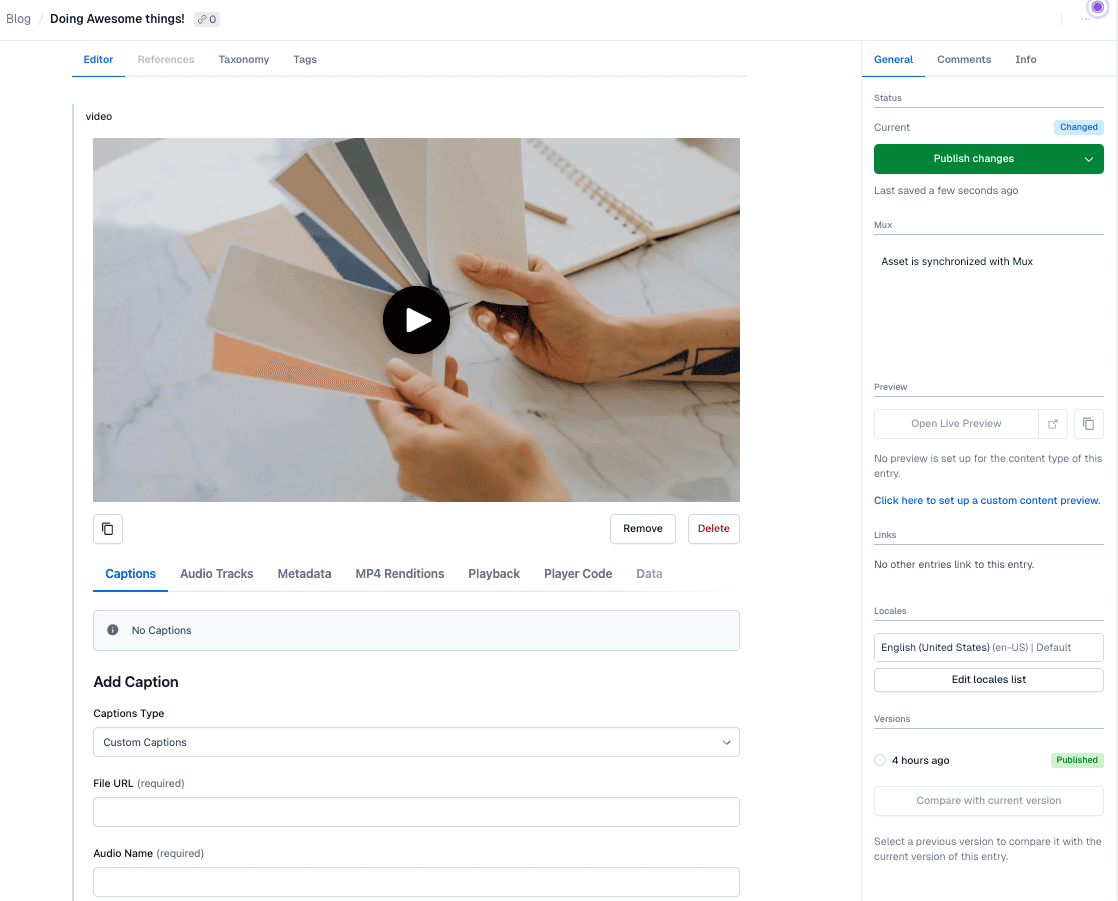Open the English (United States) locale selector
This screenshot has width=1118, height=901.
tap(988, 648)
